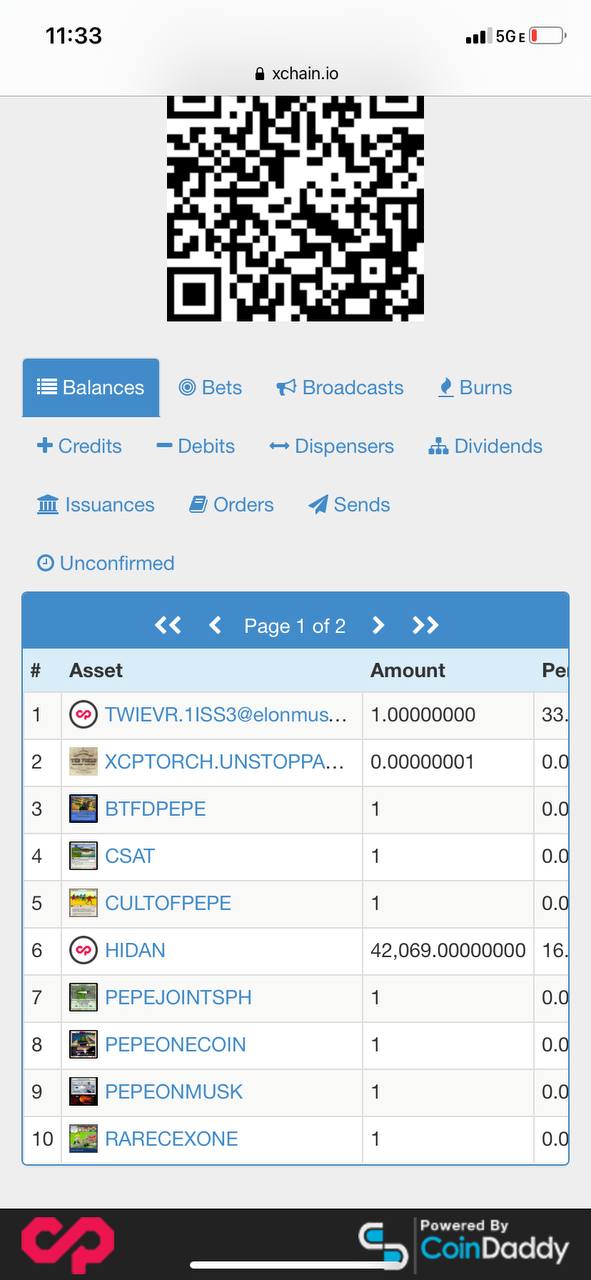Click the 1.00000000 amount cell
This screenshot has height=1280, width=591.
(x=448, y=715)
